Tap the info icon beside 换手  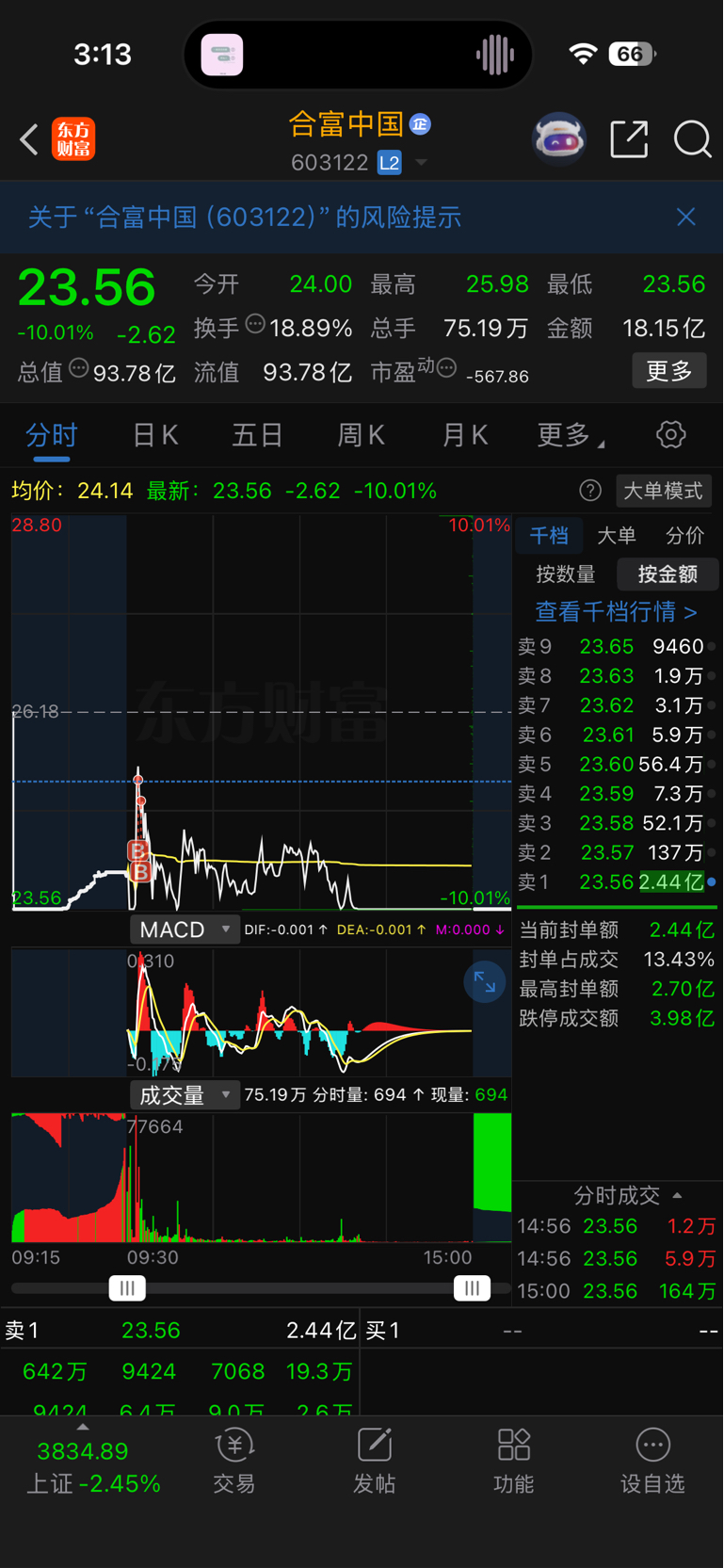[255, 324]
